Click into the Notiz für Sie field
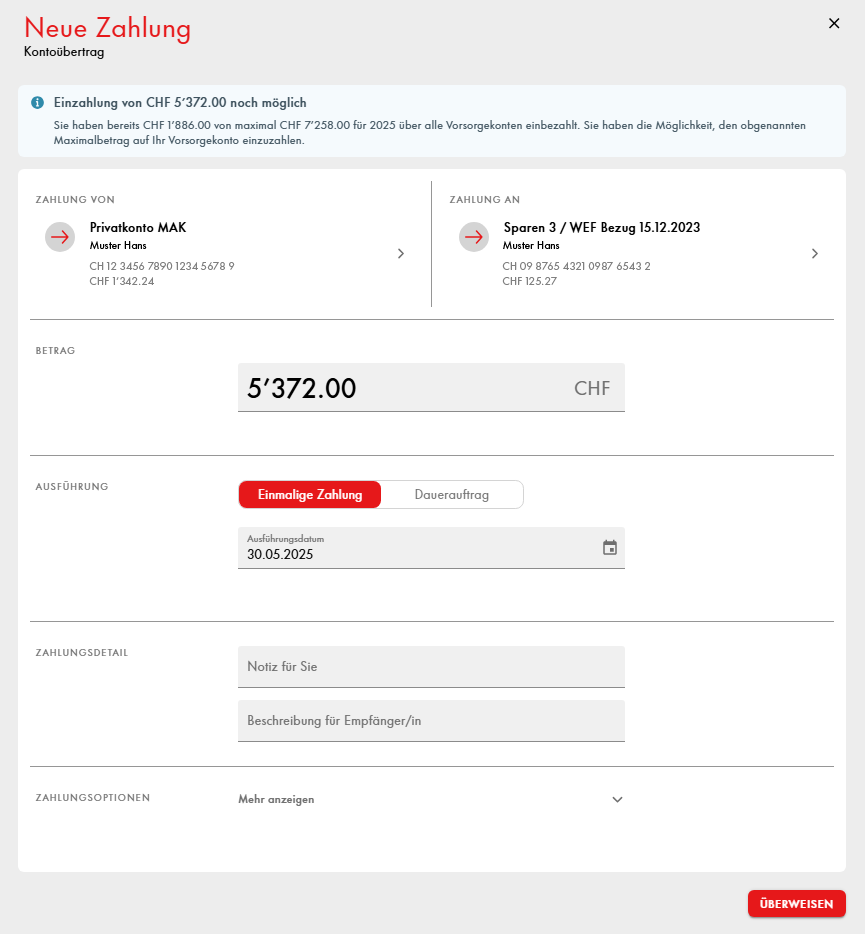Image resolution: width=865 pixels, height=934 pixels. (x=431, y=667)
